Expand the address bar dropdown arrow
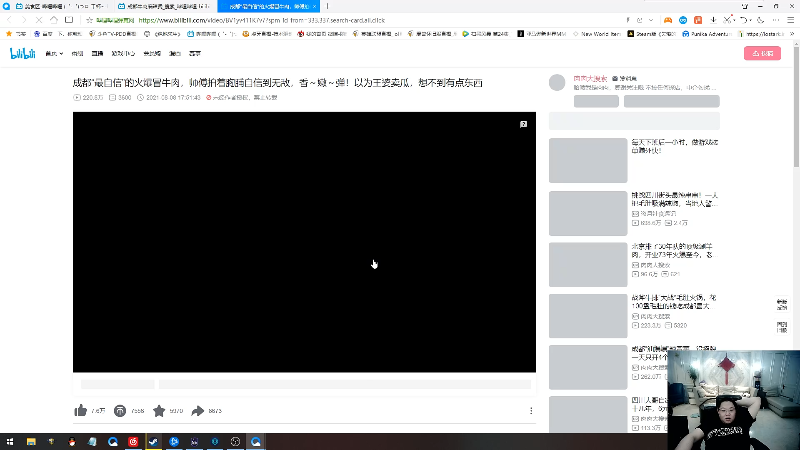Viewport: 800px width, 450px height. pos(651,20)
